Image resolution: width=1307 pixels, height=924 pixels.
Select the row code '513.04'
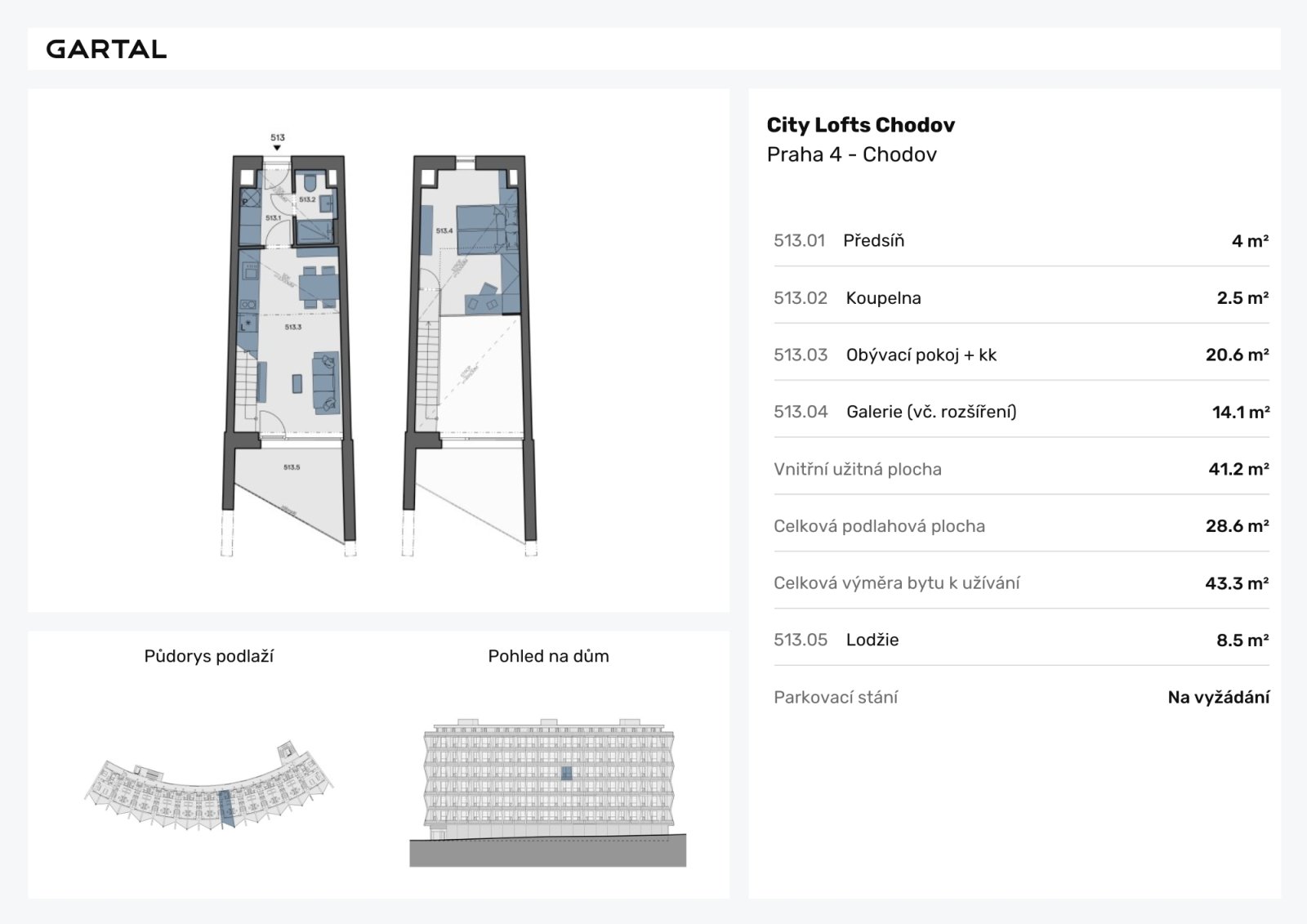click(x=801, y=412)
